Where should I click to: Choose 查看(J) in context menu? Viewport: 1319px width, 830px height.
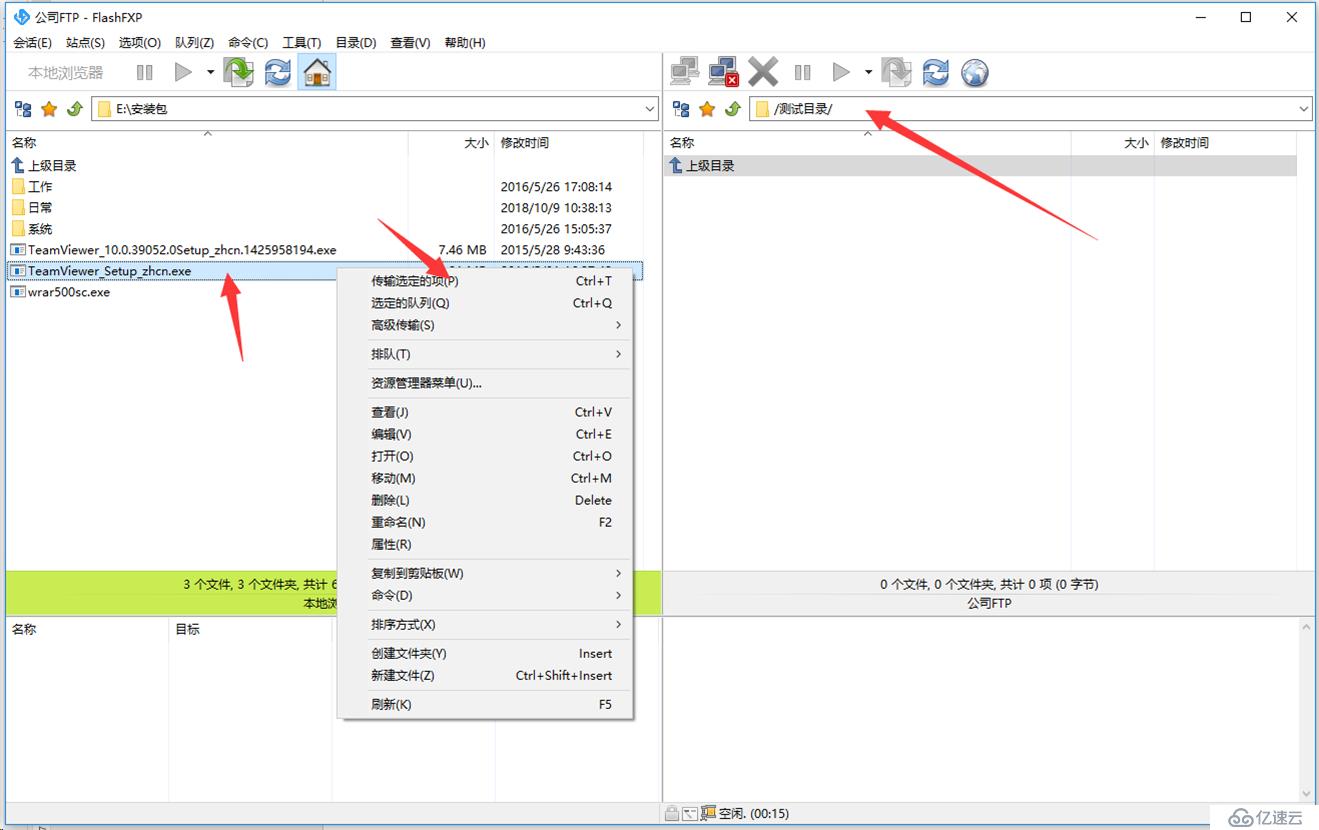click(x=485, y=412)
